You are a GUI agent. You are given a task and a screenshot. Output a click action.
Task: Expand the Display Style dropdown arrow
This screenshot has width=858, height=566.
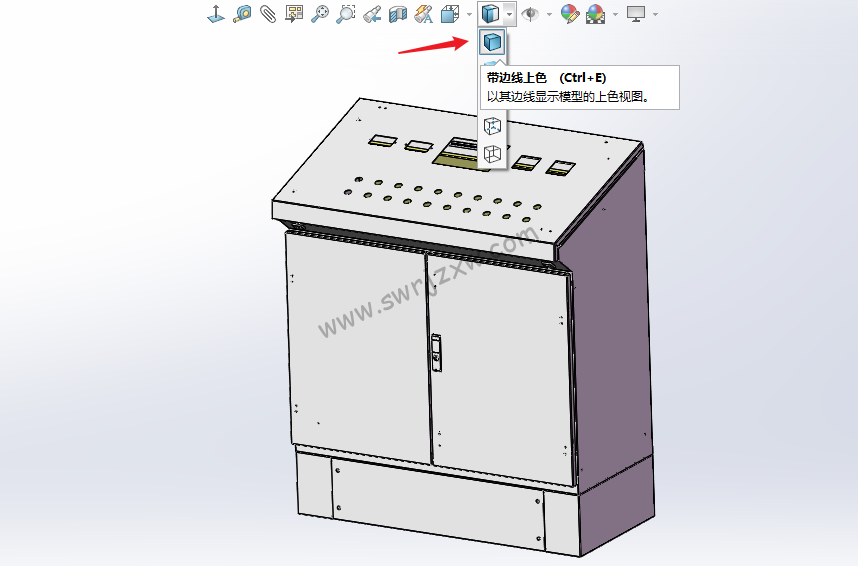(509, 14)
